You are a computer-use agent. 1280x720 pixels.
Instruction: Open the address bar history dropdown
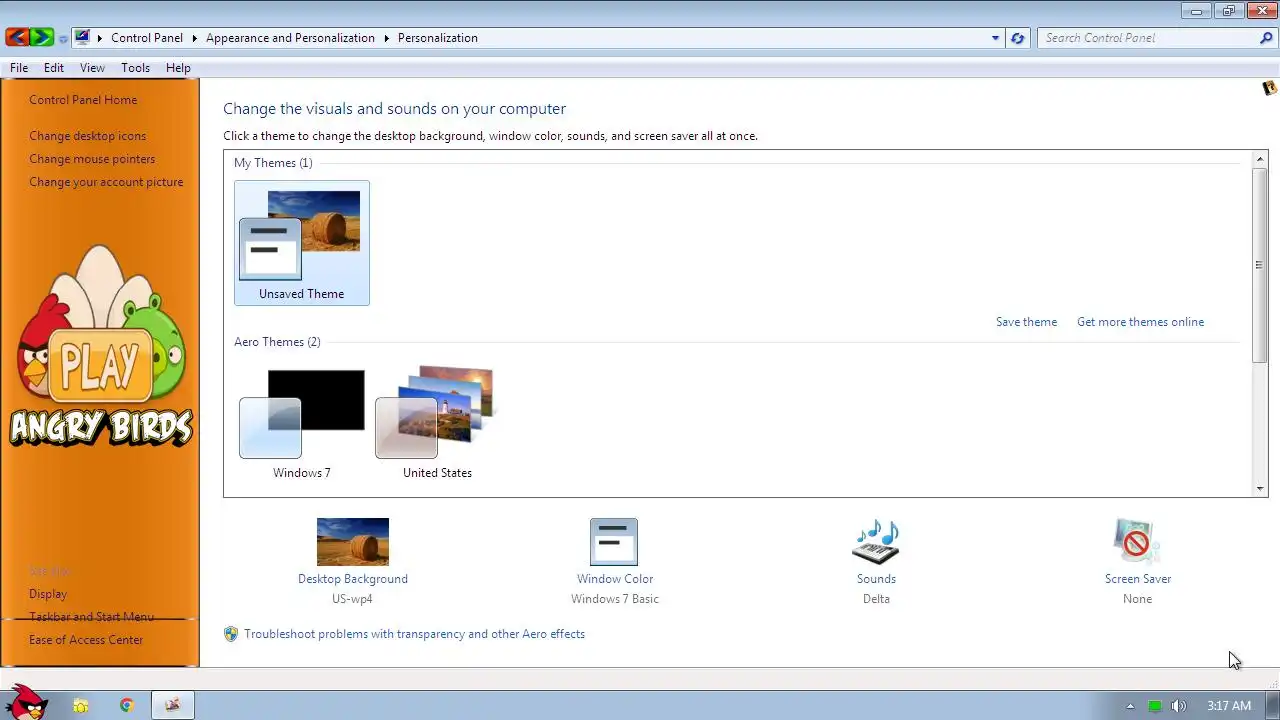click(995, 38)
